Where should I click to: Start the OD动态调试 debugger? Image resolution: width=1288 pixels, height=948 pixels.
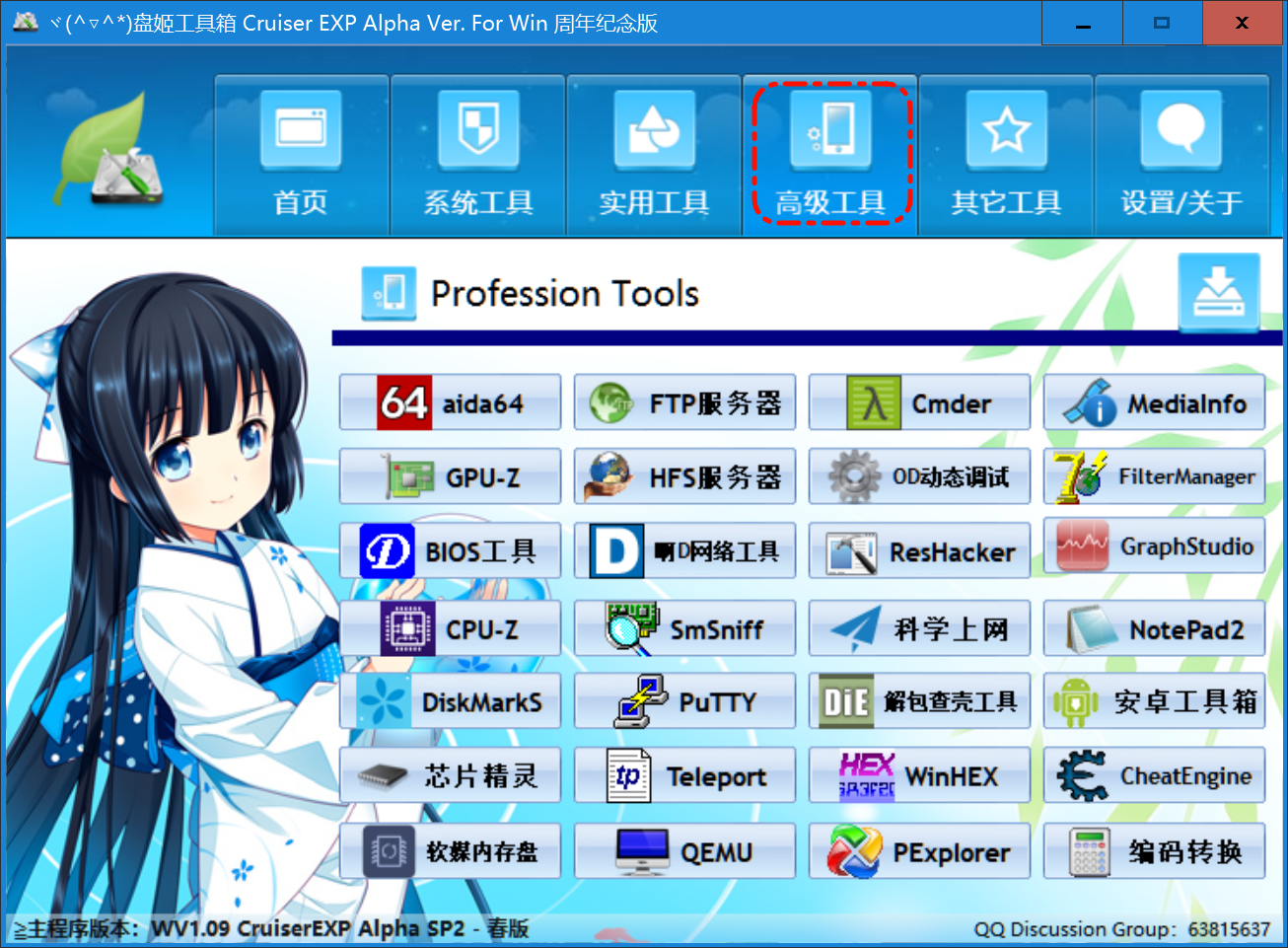(919, 476)
